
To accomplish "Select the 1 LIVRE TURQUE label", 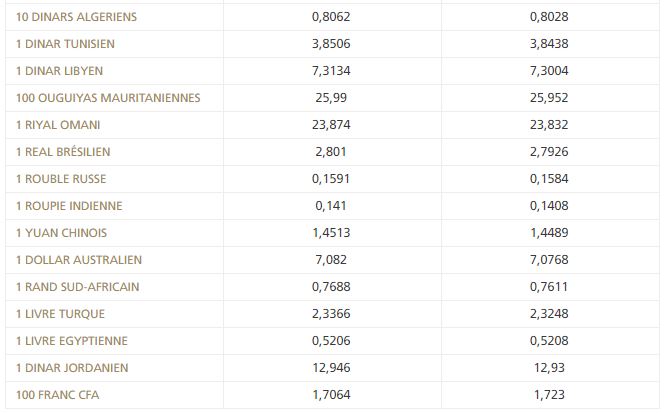I will coord(61,314).
